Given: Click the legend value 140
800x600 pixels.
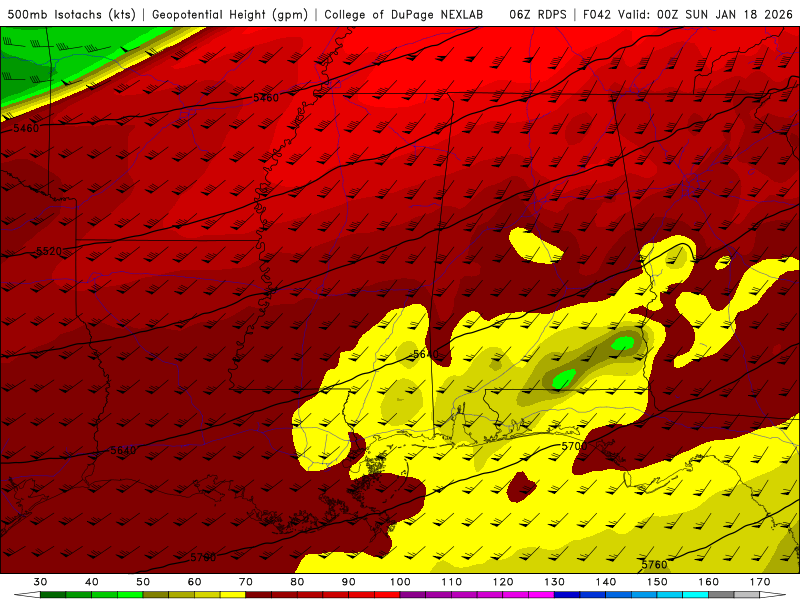Looking at the screenshot, I should 606,582.
